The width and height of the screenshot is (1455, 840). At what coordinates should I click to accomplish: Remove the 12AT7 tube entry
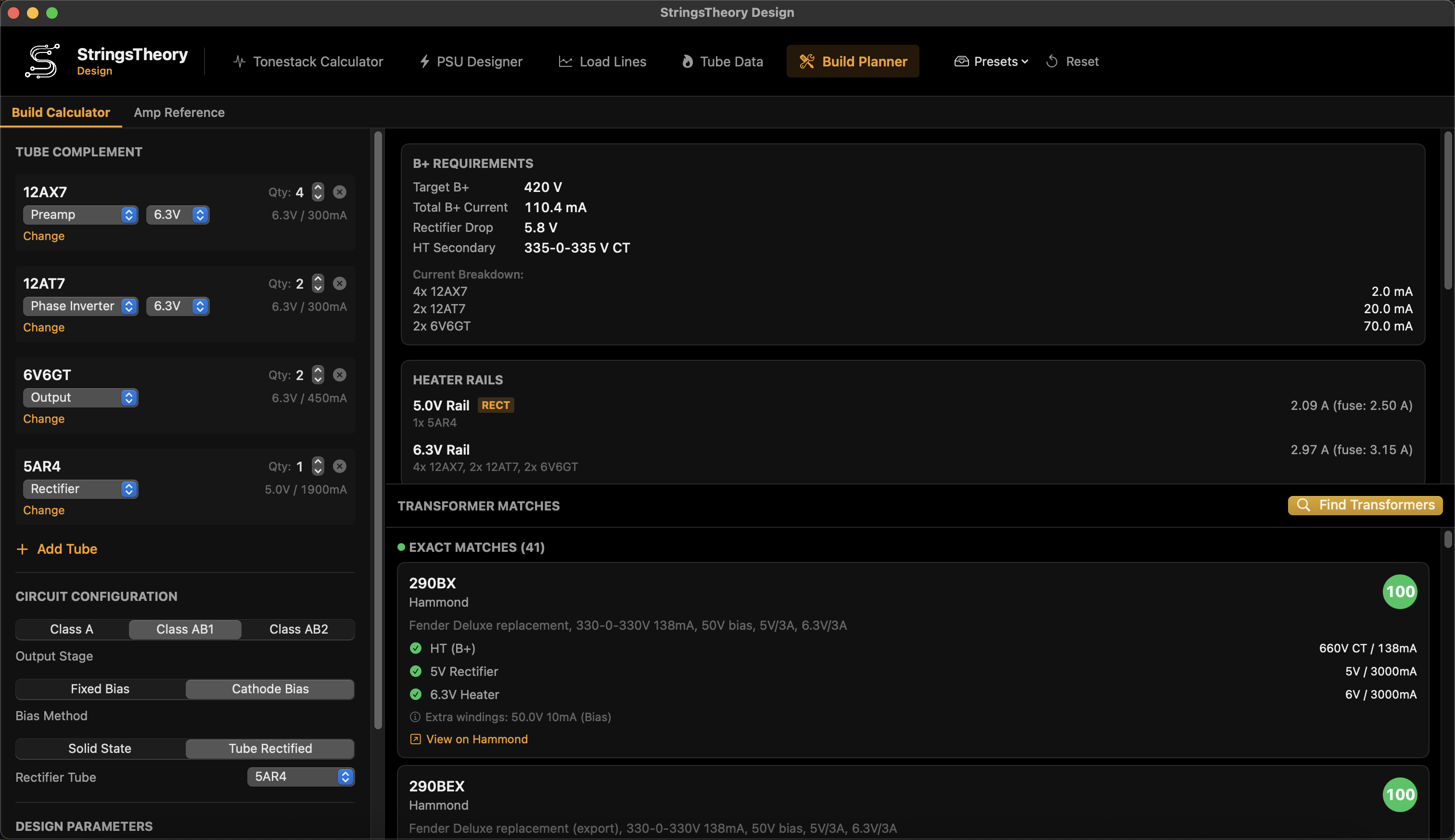pos(340,283)
